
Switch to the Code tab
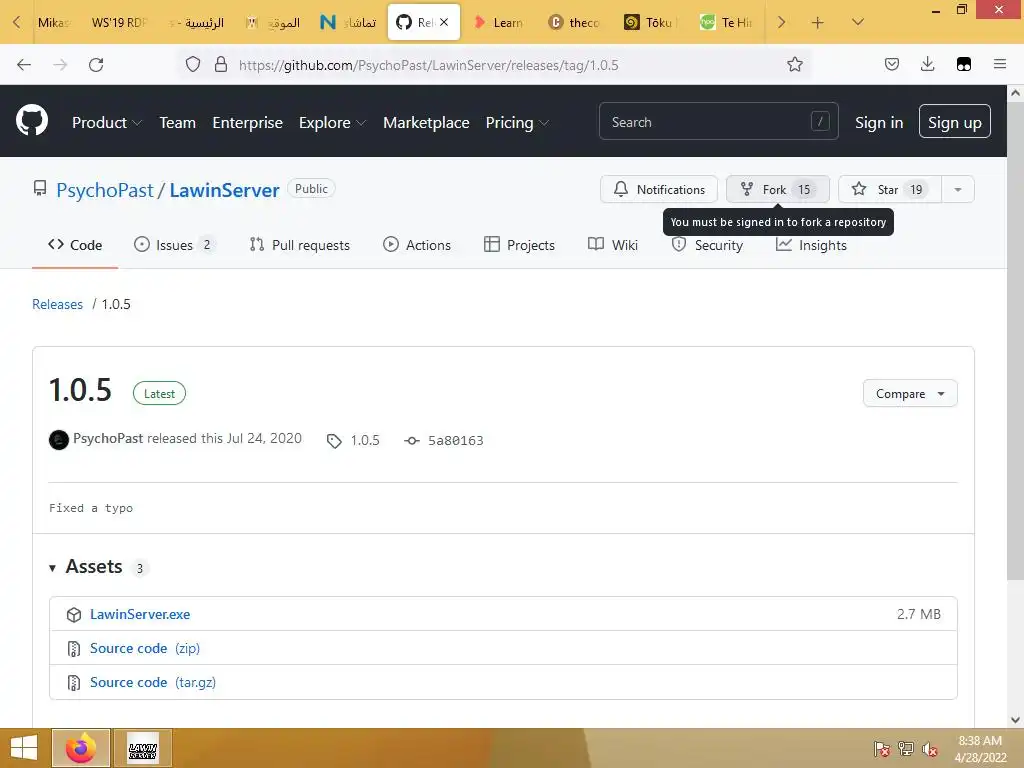coord(75,245)
